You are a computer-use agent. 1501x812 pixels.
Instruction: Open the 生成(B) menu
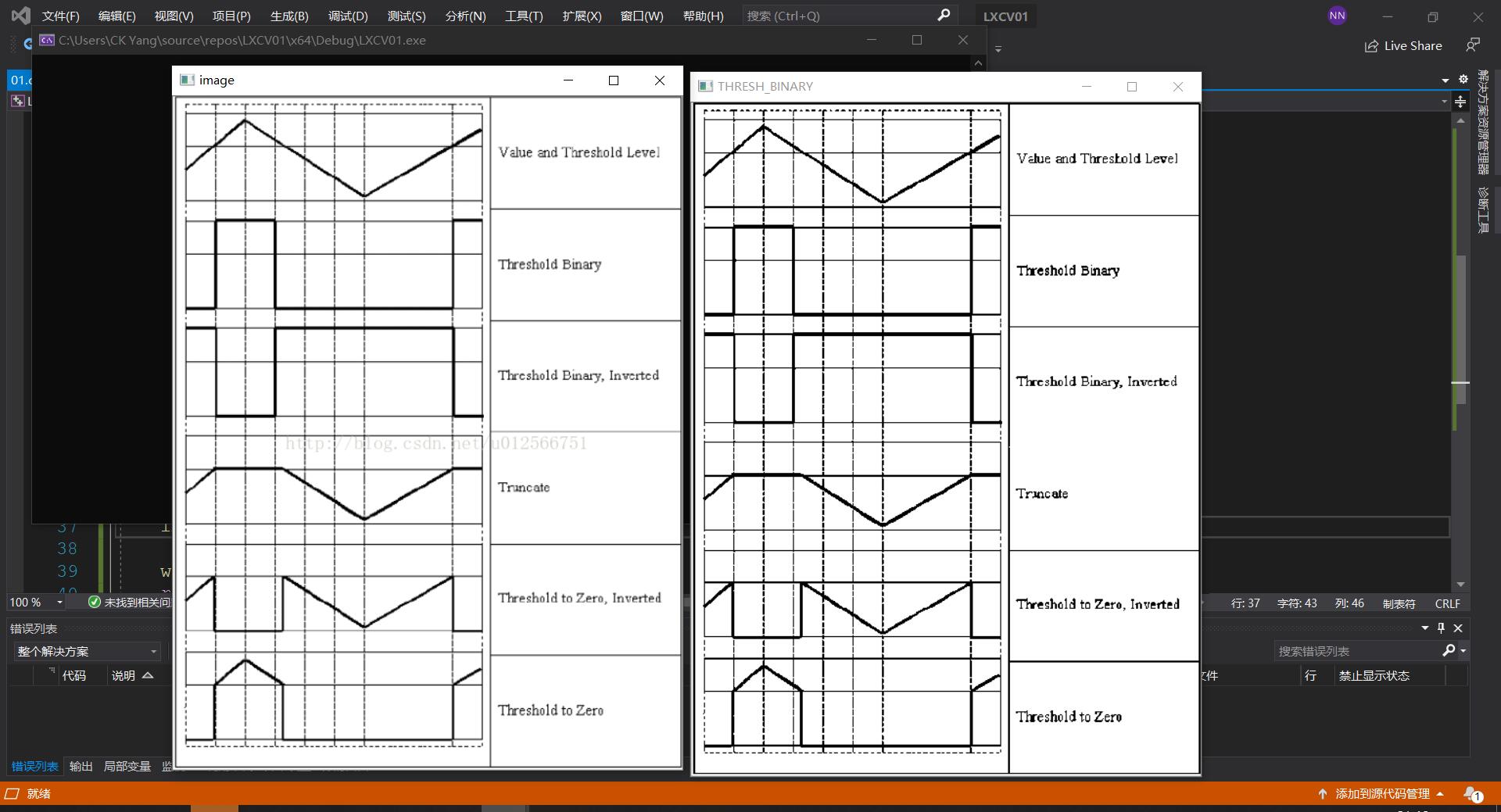coord(289,16)
